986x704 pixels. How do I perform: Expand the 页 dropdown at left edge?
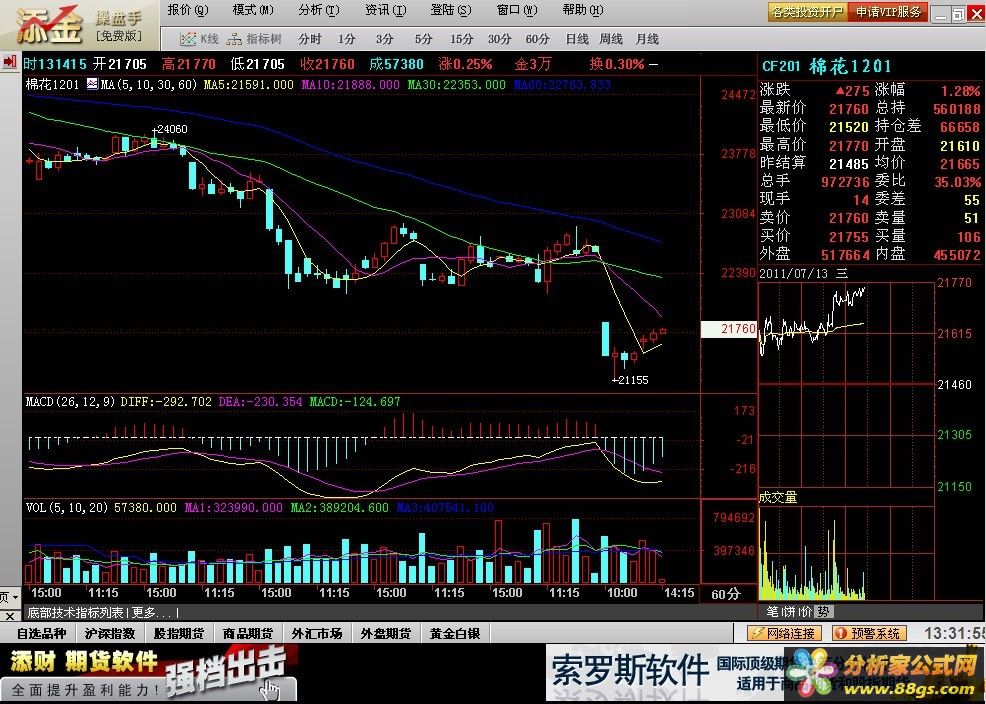(10, 596)
